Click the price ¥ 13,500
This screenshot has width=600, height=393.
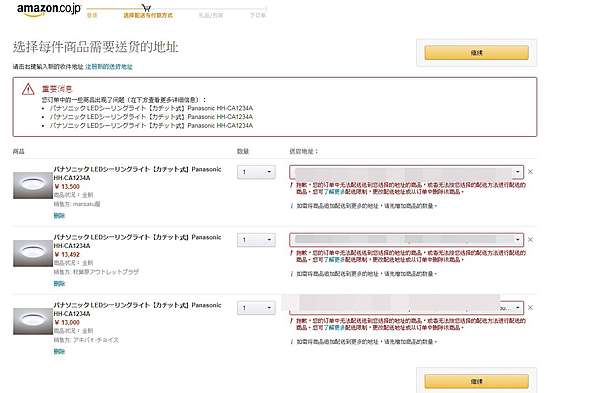coord(67,187)
